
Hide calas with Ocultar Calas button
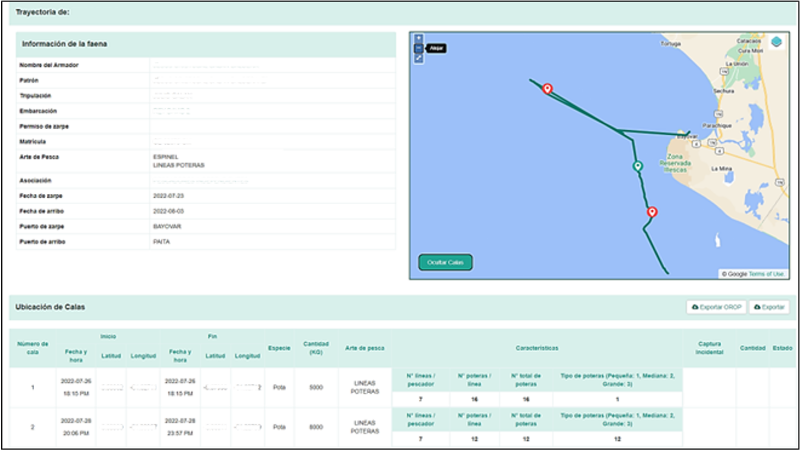pos(445,262)
